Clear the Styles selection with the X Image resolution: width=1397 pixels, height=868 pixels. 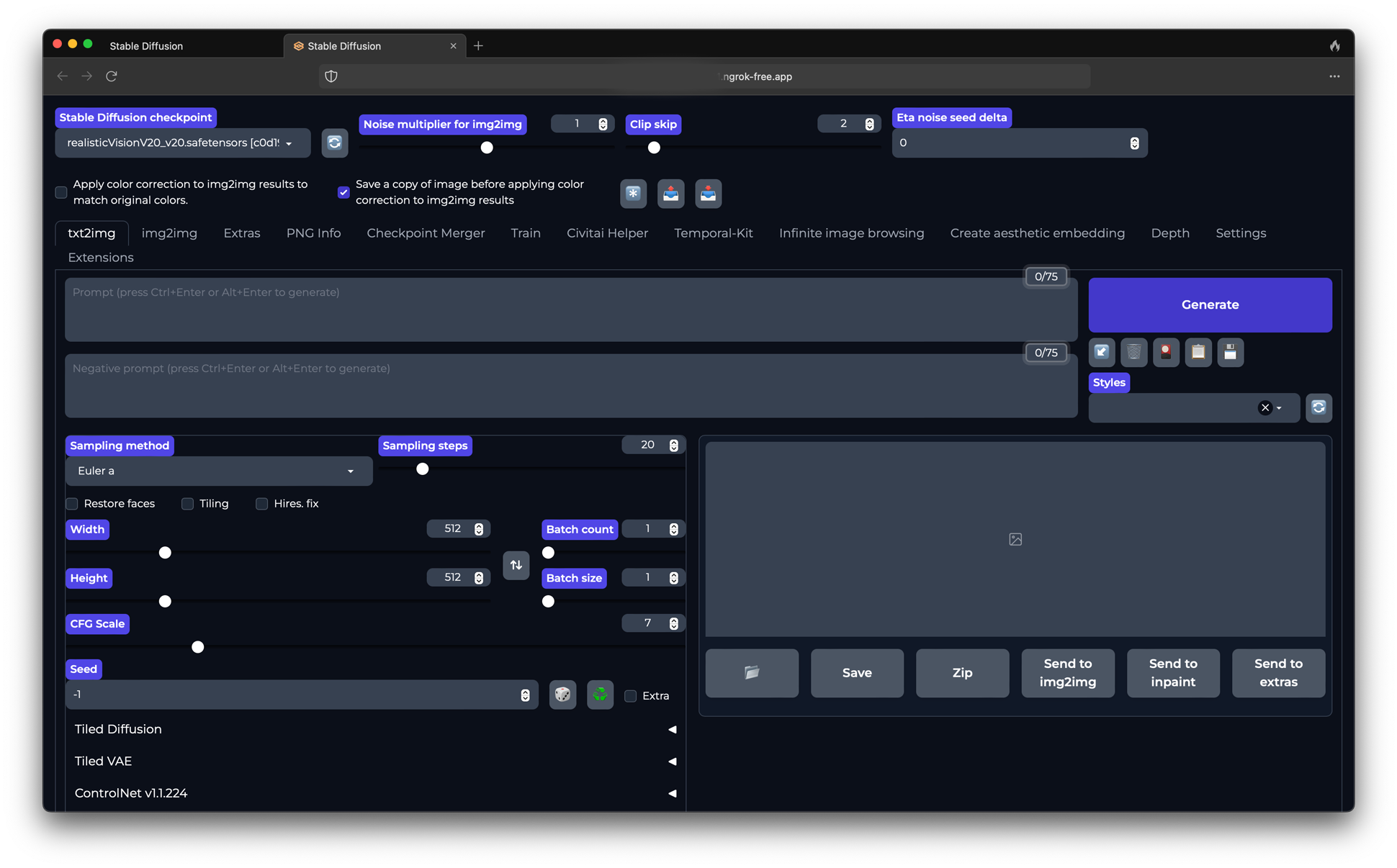tap(1265, 408)
